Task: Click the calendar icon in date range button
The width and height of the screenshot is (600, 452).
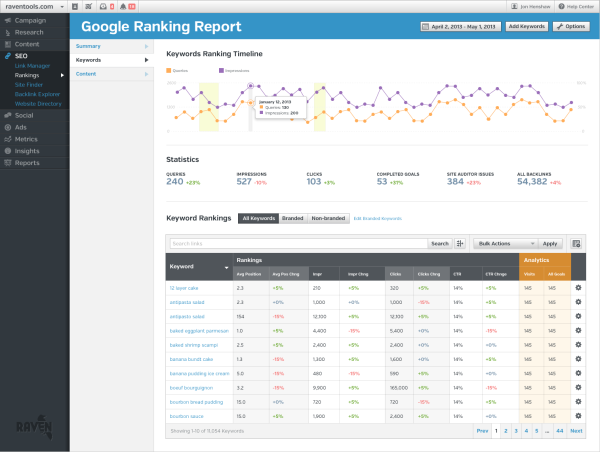Action: coord(425,26)
